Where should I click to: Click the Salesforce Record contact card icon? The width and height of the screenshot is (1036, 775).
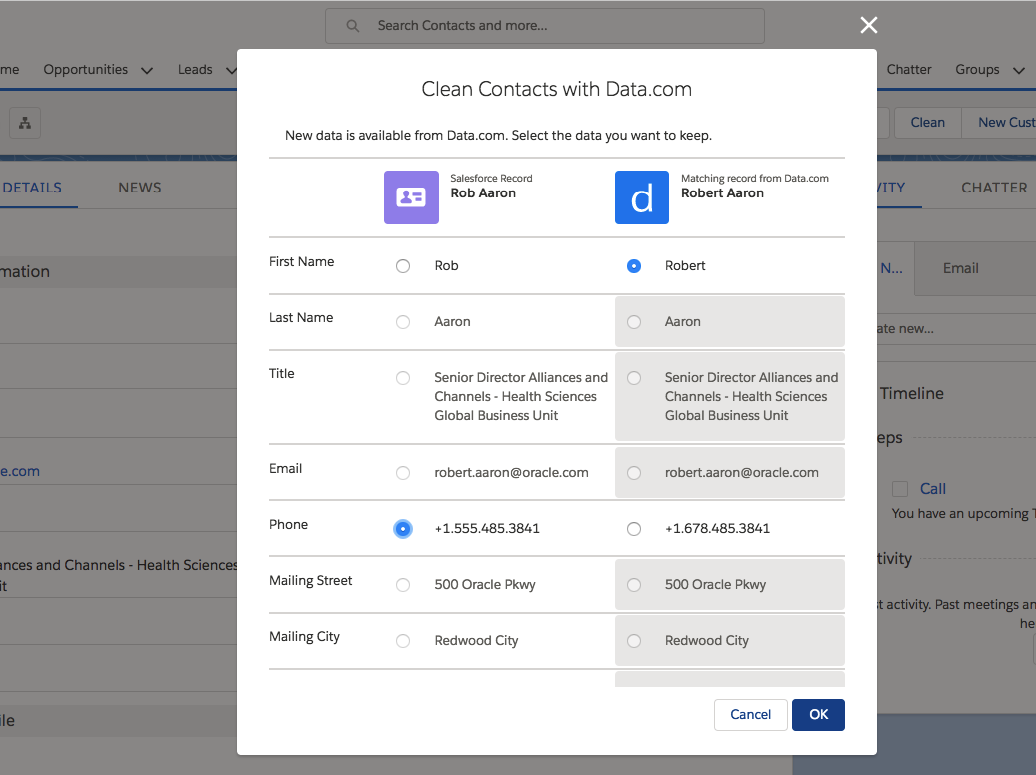pyautogui.click(x=411, y=197)
